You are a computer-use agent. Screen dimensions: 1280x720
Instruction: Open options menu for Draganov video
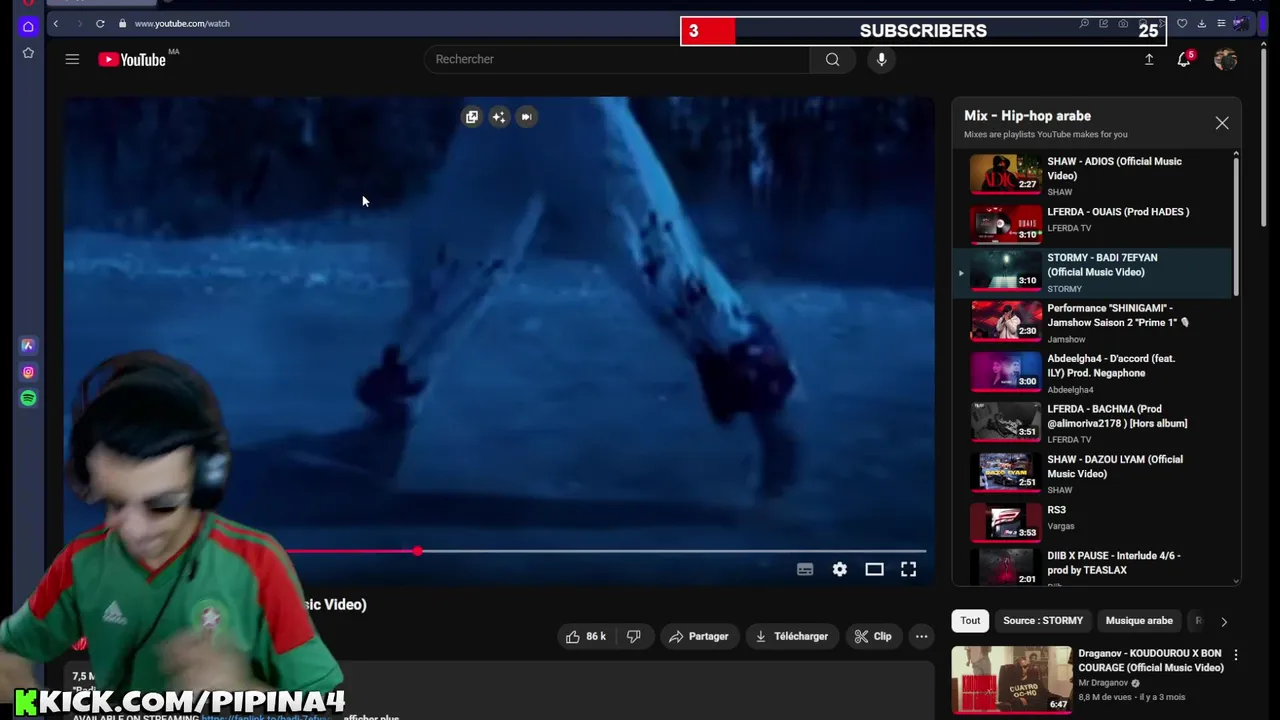pyautogui.click(x=1235, y=655)
